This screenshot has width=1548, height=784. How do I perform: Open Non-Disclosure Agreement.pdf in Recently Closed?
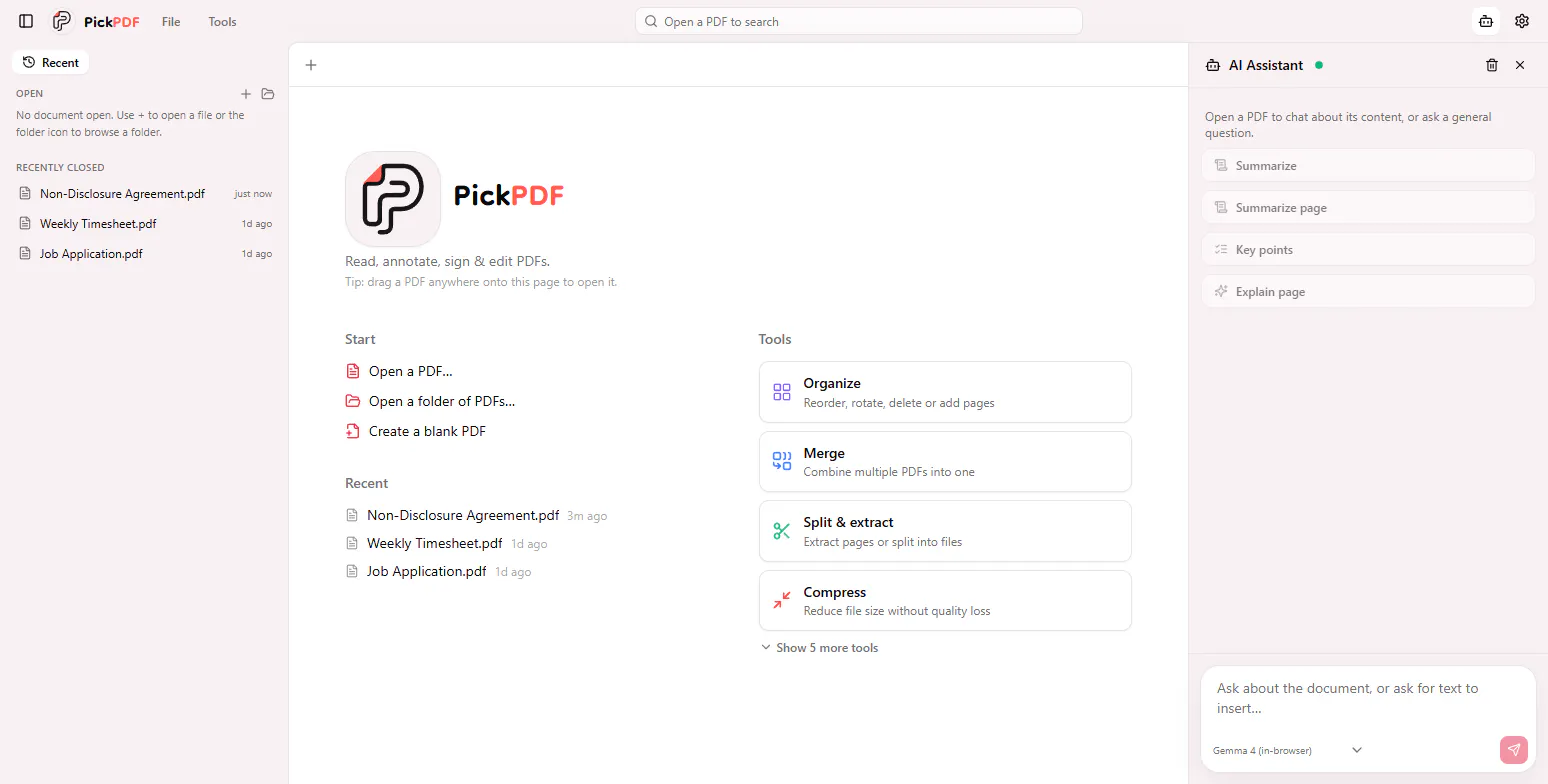145,194
